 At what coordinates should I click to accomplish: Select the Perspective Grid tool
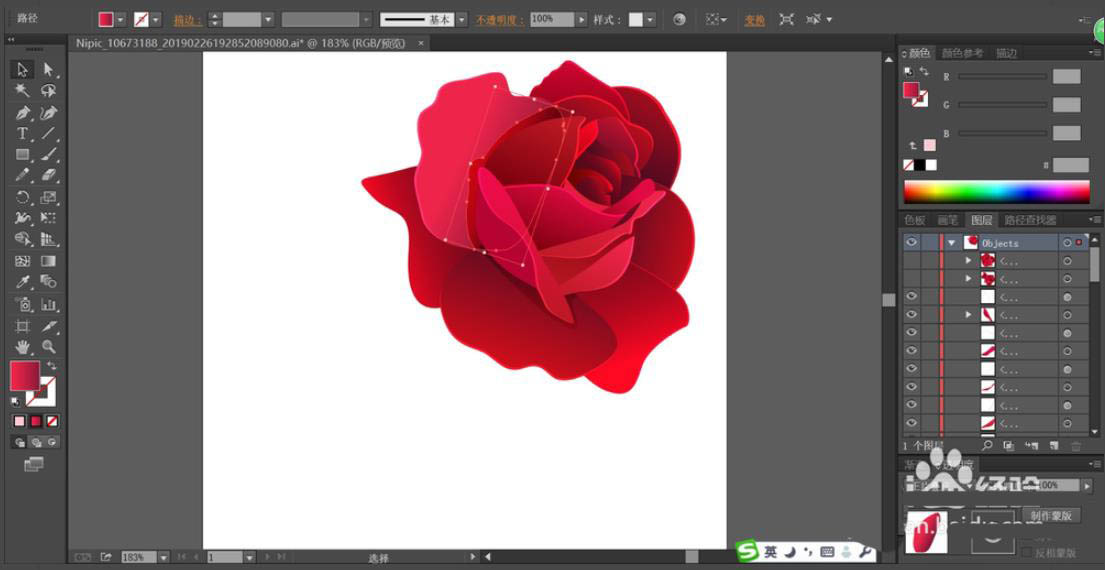(48, 240)
